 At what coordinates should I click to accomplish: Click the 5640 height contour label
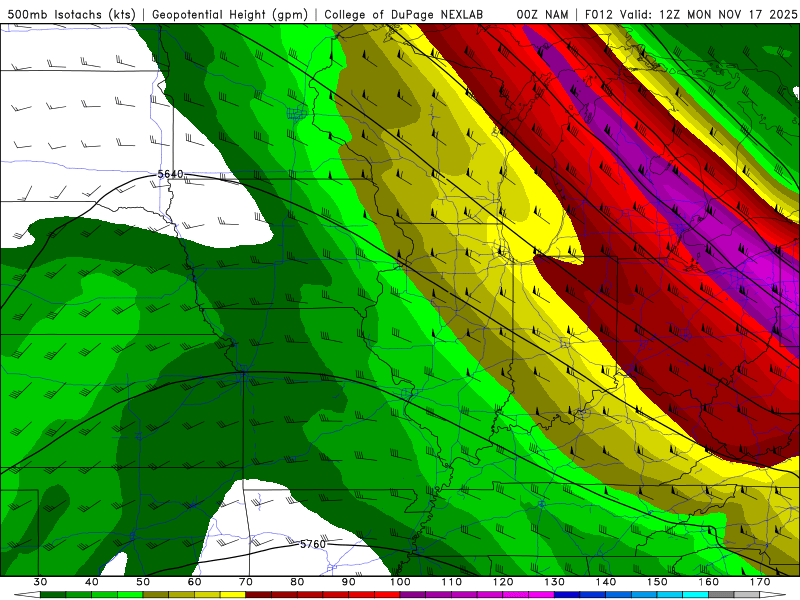tap(170, 174)
